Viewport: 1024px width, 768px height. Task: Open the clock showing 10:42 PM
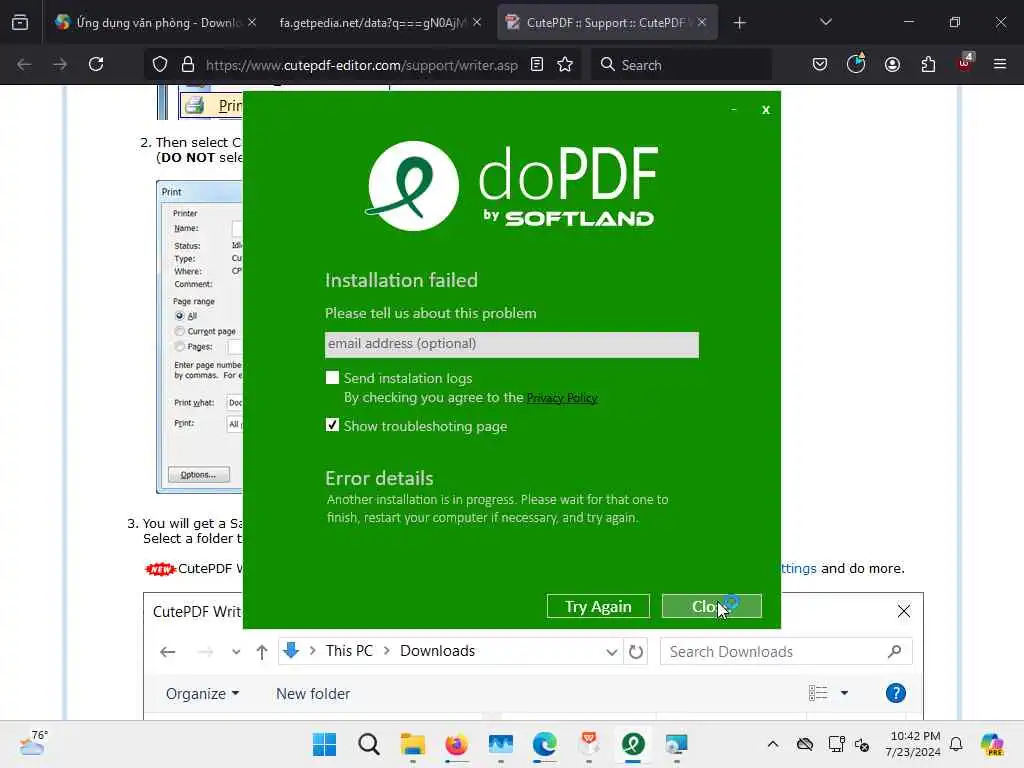click(912, 744)
